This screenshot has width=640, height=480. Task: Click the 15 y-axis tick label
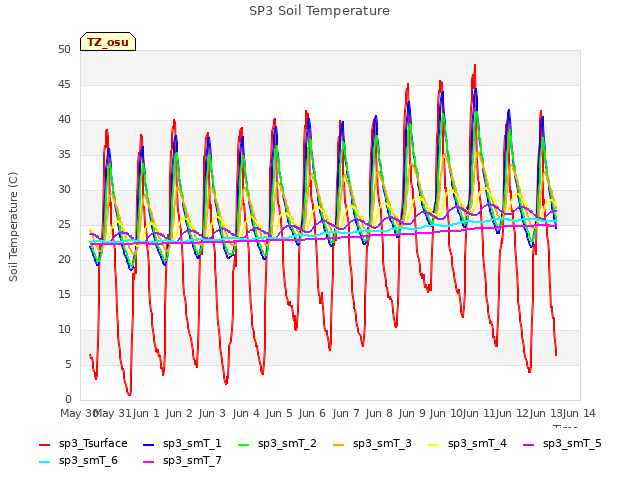pyautogui.click(x=64, y=294)
